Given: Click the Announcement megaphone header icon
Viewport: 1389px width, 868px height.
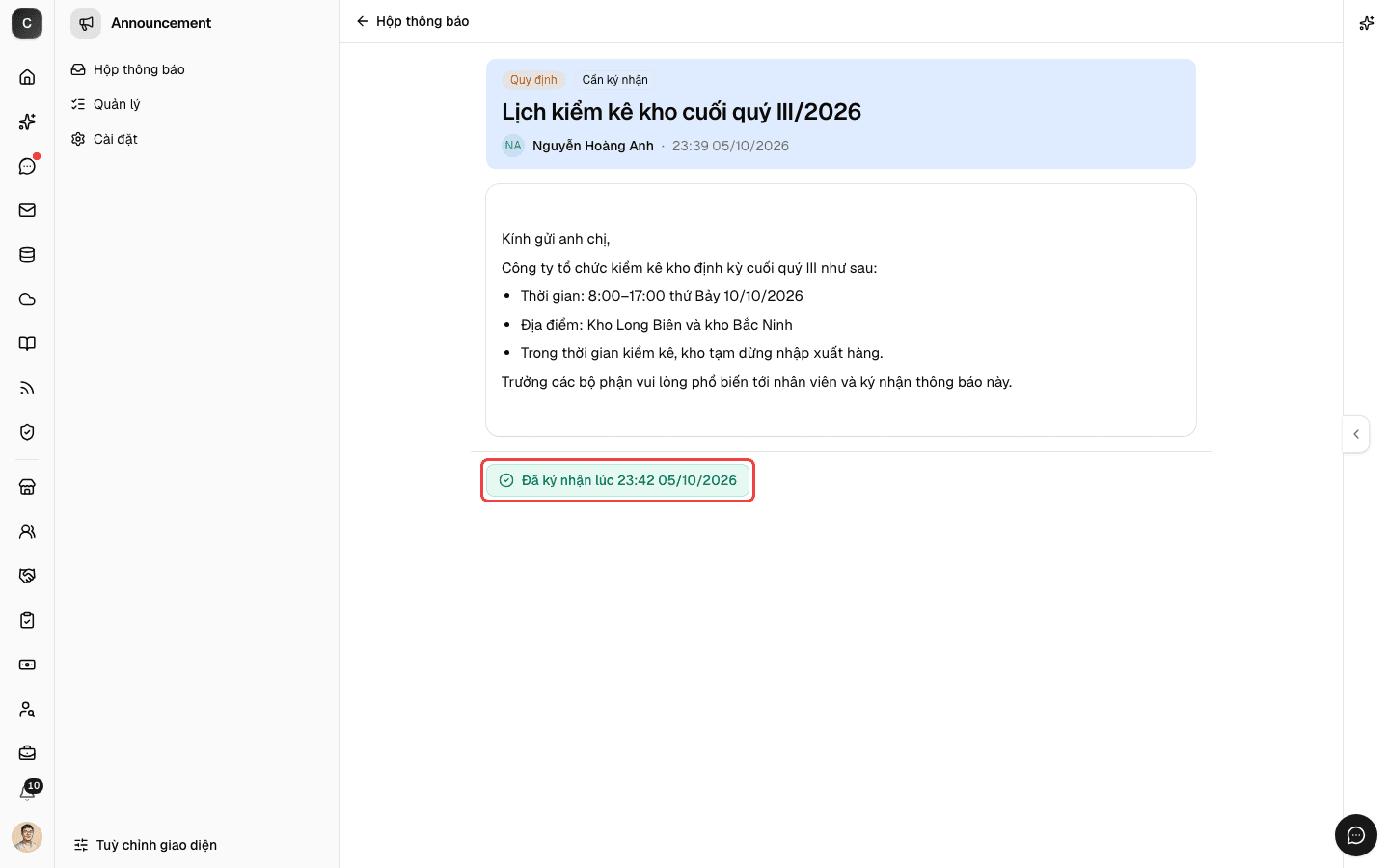Looking at the screenshot, I should point(86,23).
